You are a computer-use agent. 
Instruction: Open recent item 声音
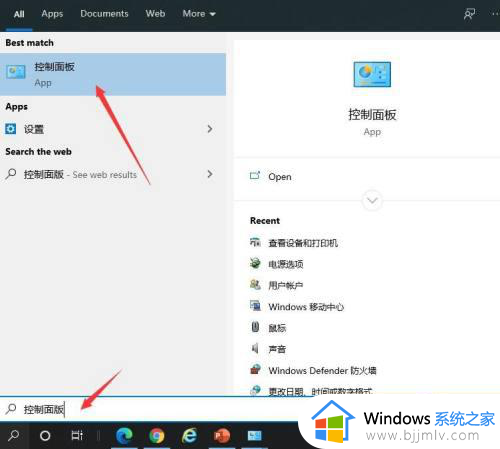[277, 349]
